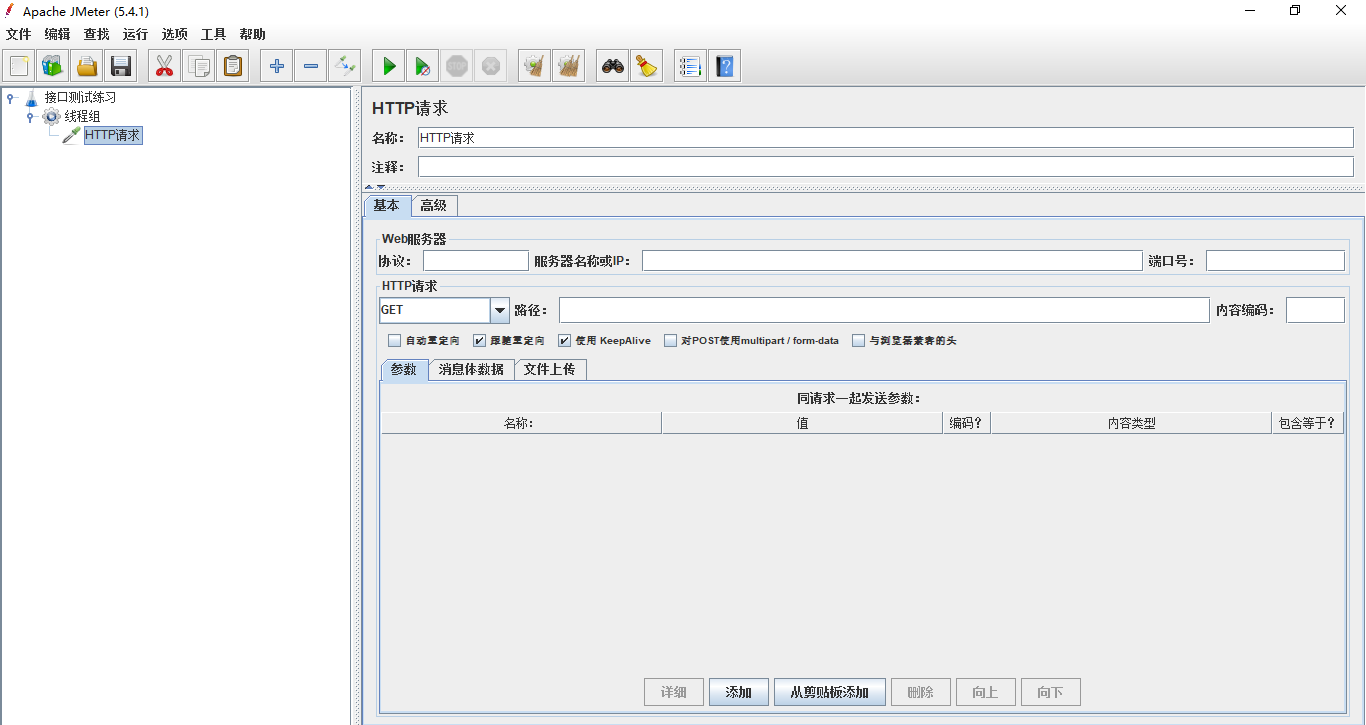The height and width of the screenshot is (725, 1366).
Task: Open Help with the question mark icon
Action: tap(725, 66)
